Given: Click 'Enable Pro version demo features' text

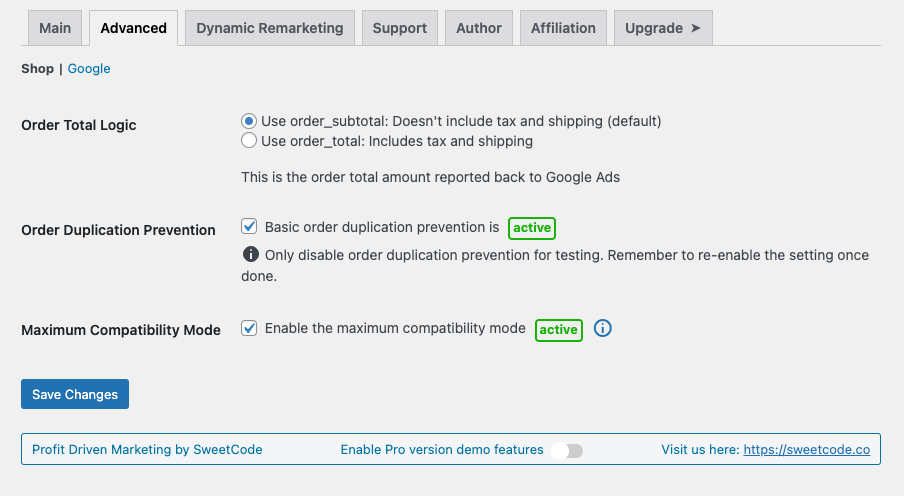Looking at the screenshot, I should [442, 449].
